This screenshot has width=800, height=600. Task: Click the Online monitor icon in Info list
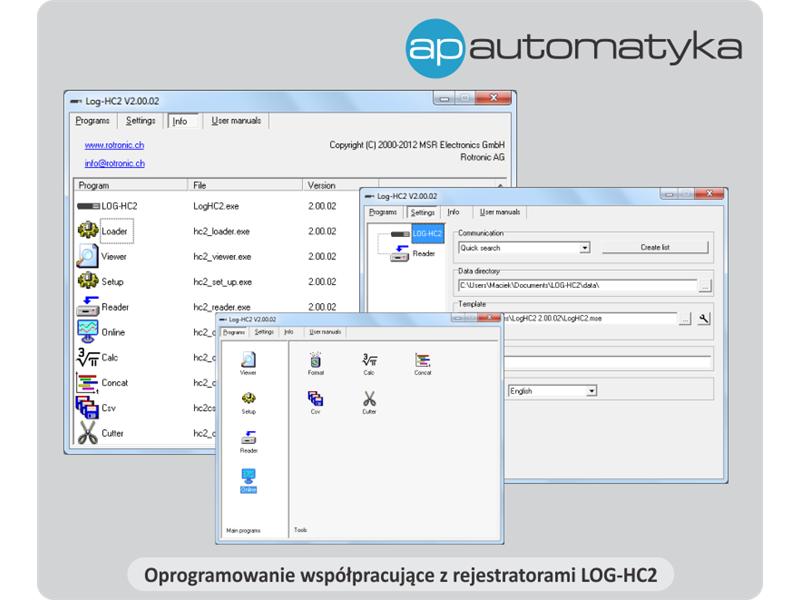(x=88, y=332)
